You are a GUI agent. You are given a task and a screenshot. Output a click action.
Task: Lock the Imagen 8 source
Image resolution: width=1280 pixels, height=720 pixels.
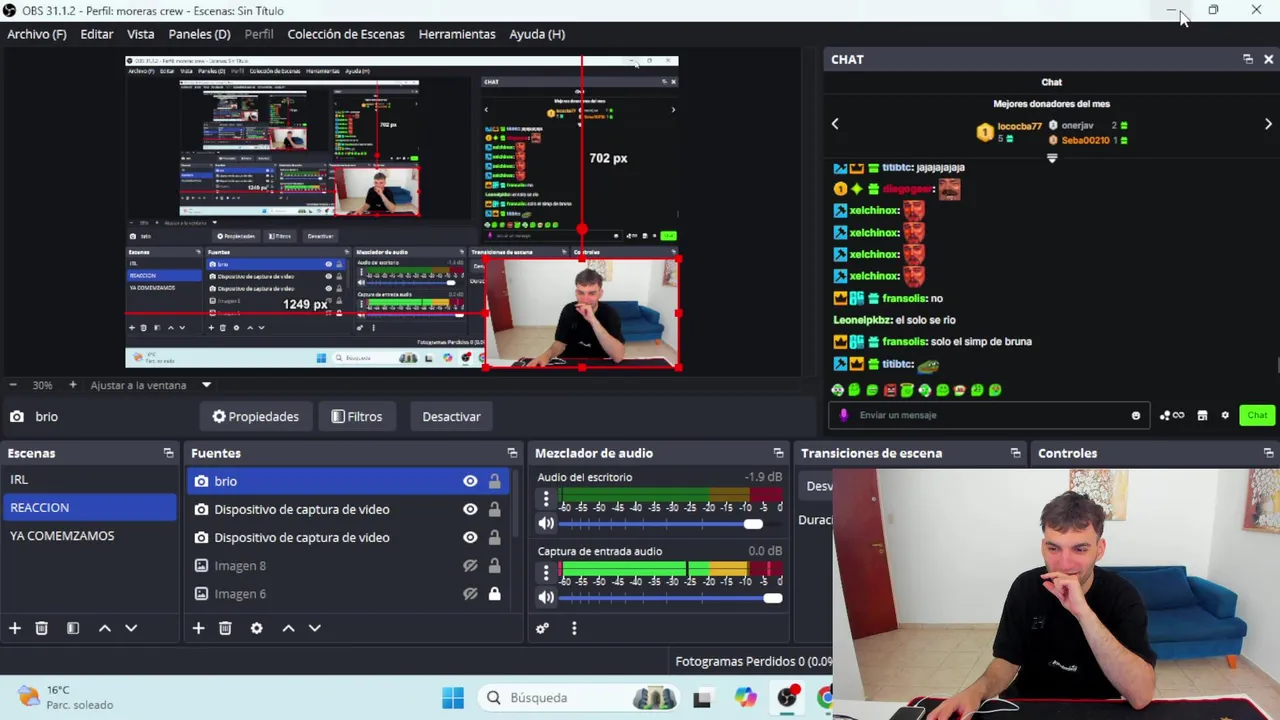[494, 565]
